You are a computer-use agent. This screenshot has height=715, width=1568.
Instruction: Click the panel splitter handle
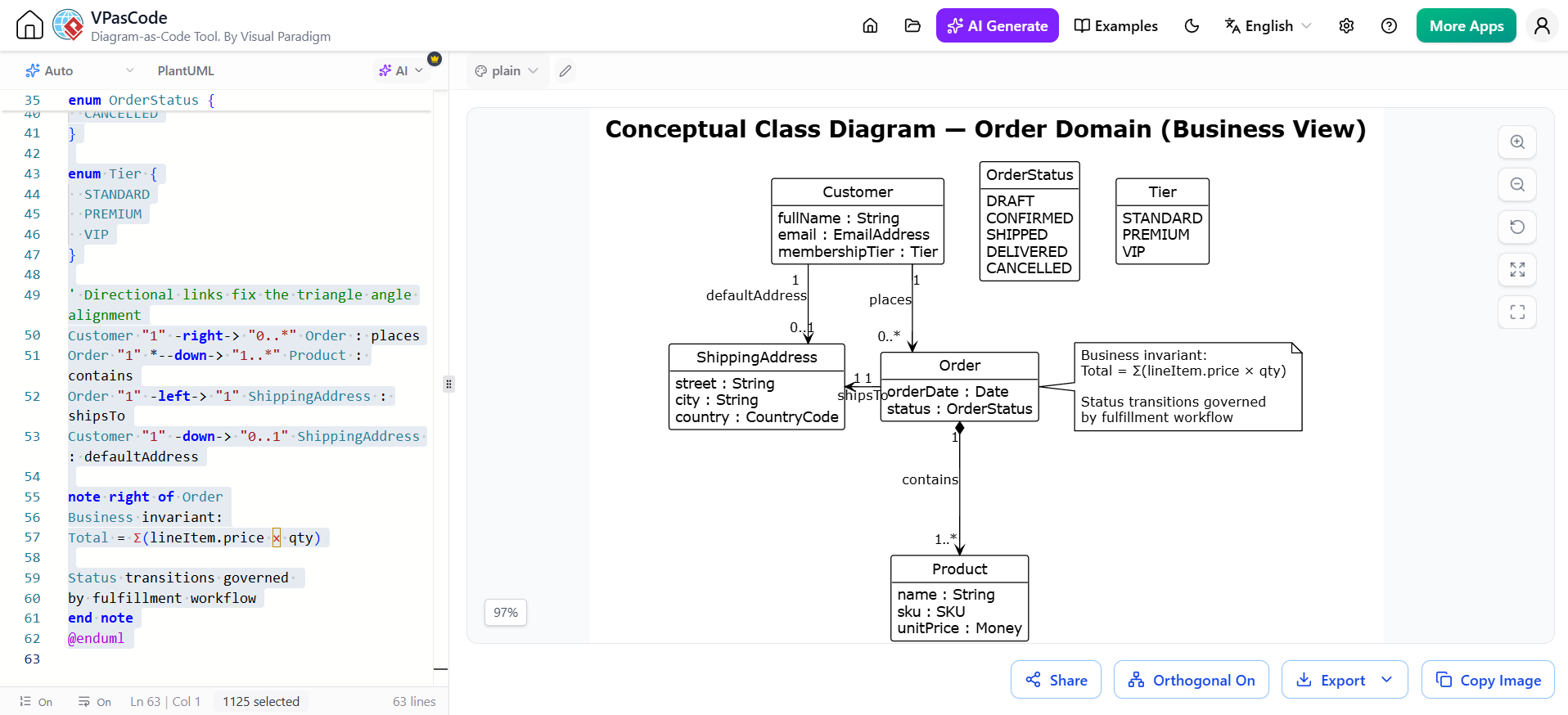tap(448, 384)
